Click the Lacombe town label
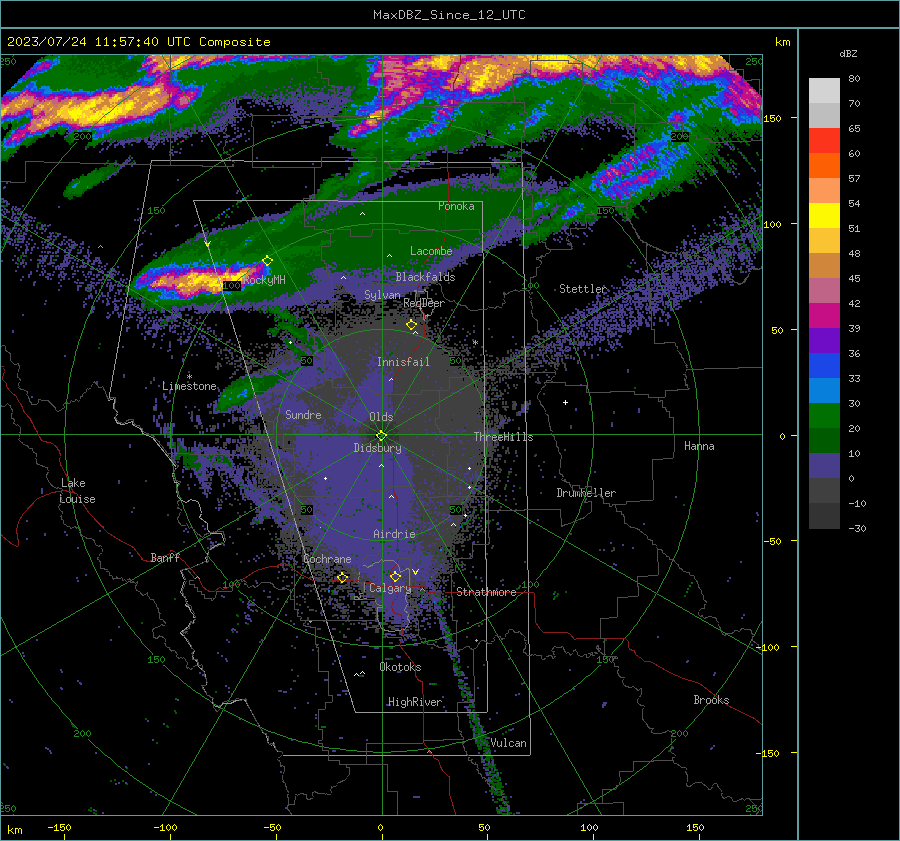The width and height of the screenshot is (900, 841). click(x=431, y=251)
